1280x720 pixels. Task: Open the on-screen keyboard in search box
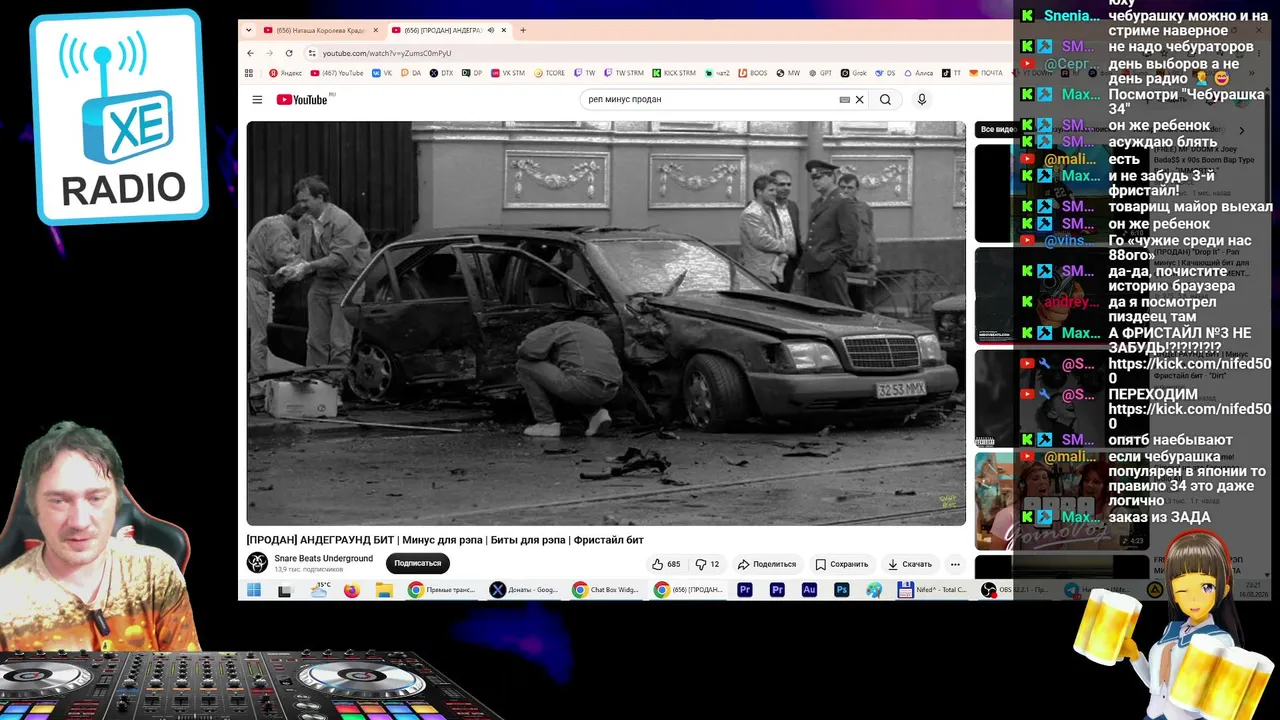pyautogui.click(x=844, y=99)
